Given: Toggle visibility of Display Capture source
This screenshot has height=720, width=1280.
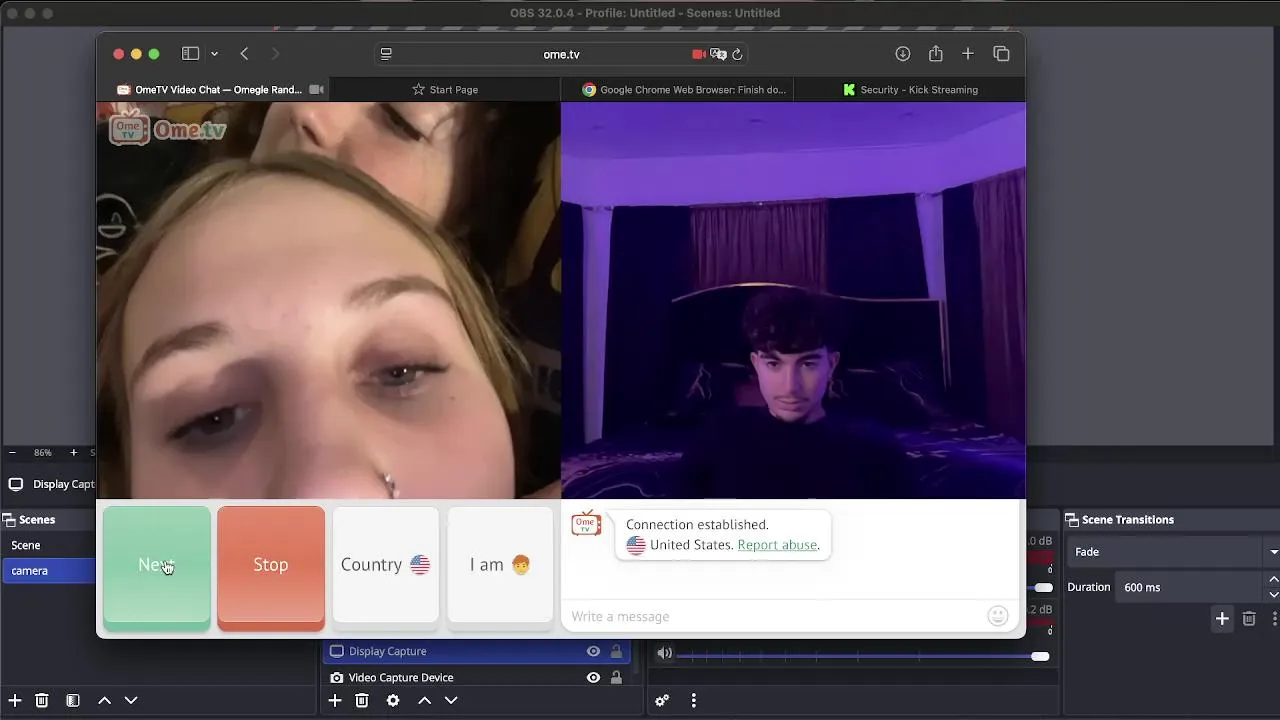Looking at the screenshot, I should click(x=593, y=651).
